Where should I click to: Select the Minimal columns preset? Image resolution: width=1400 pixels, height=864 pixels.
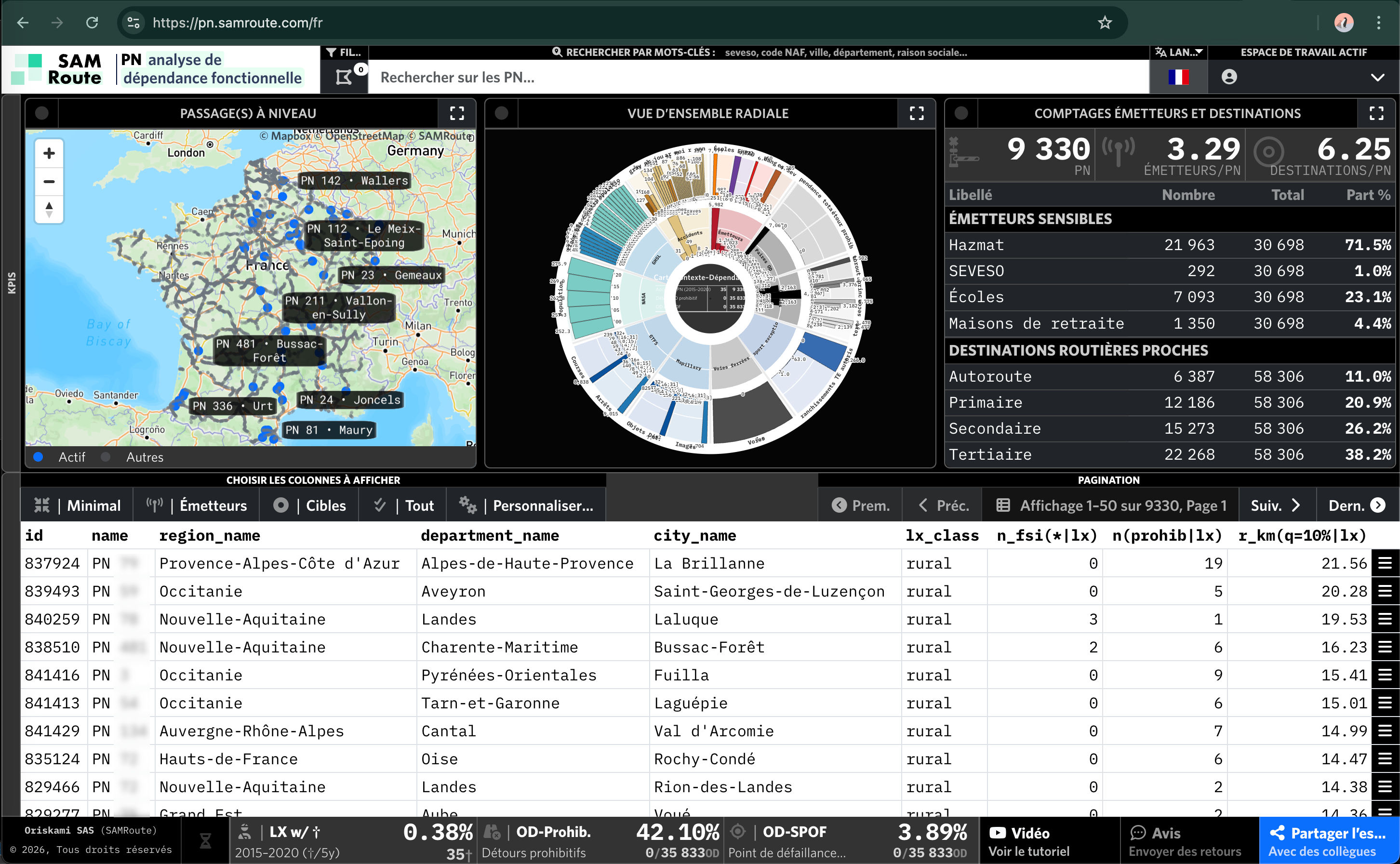(77, 505)
